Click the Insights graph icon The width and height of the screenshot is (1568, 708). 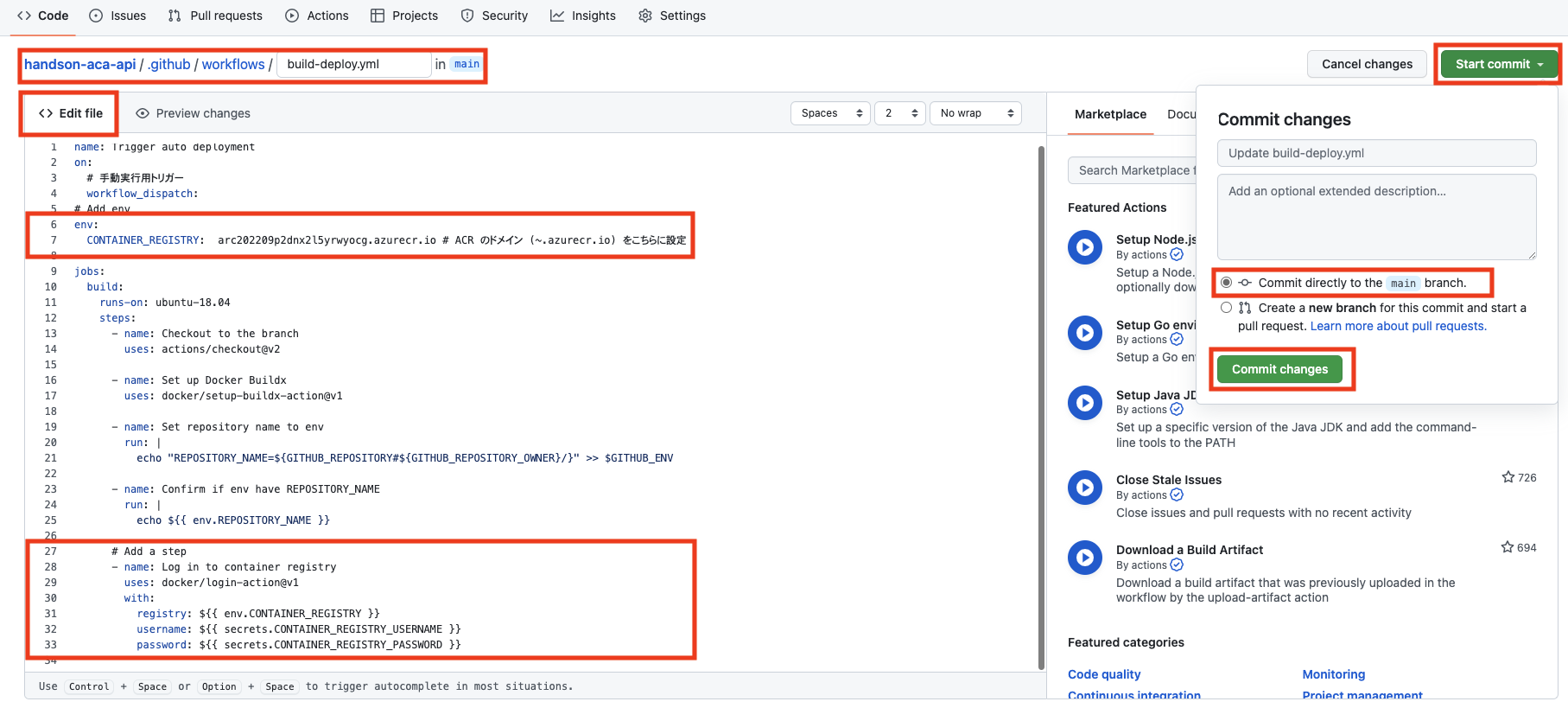[x=557, y=16]
